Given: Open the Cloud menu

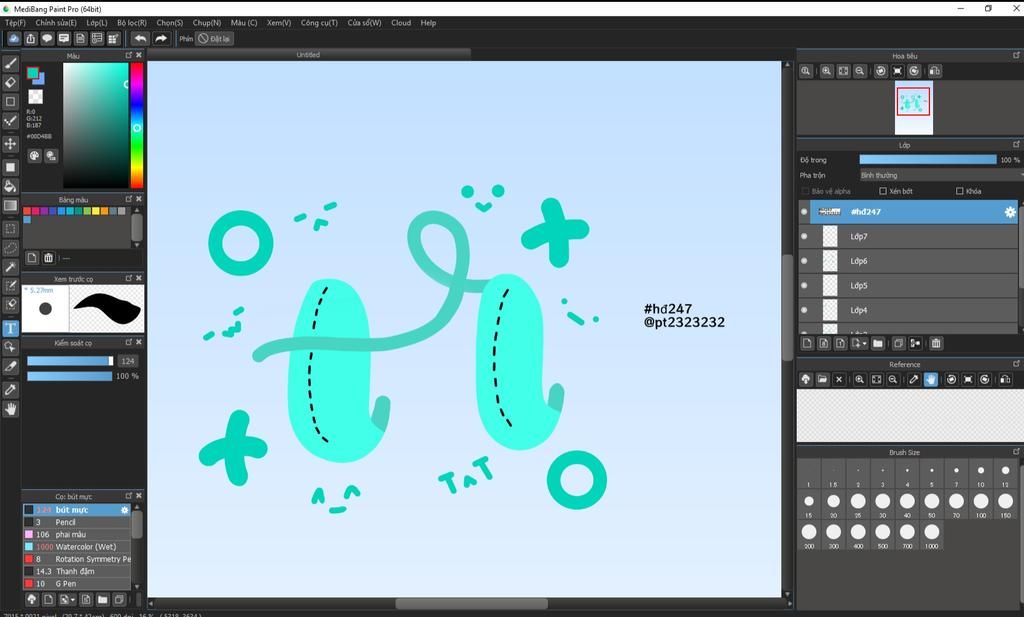Looking at the screenshot, I should (x=401, y=23).
